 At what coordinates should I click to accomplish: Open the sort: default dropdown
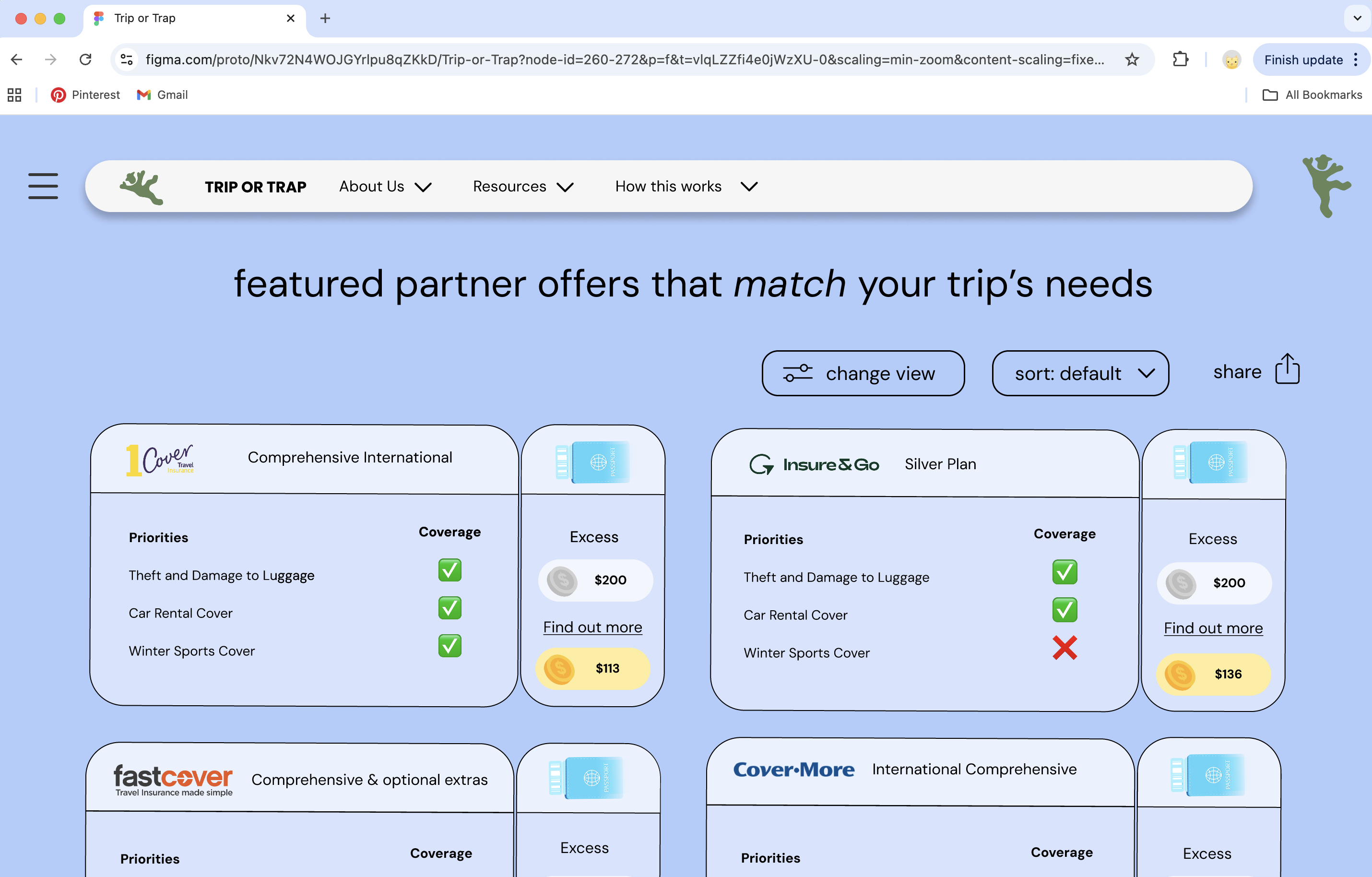pyautogui.click(x=1080, y=373)
